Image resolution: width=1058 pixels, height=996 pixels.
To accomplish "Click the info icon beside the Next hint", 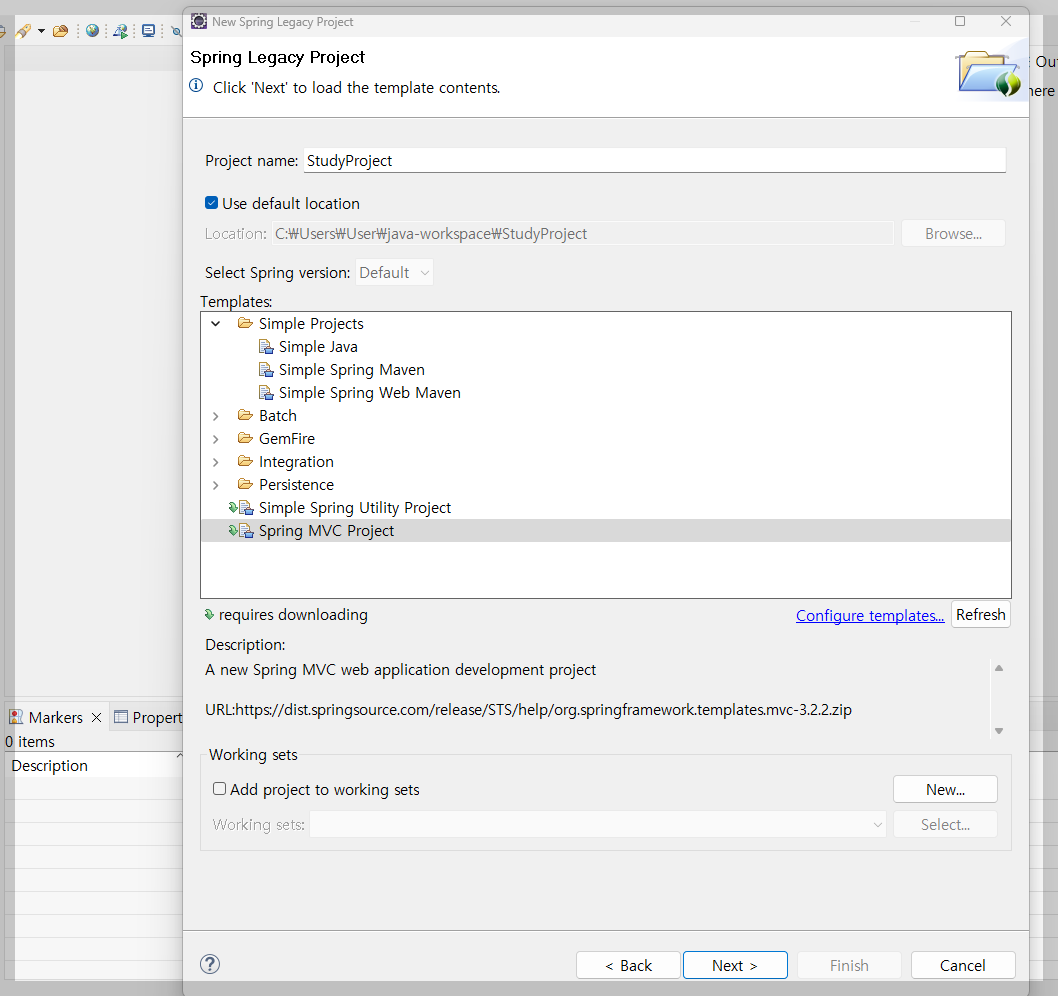I will (x=196, y=86).
